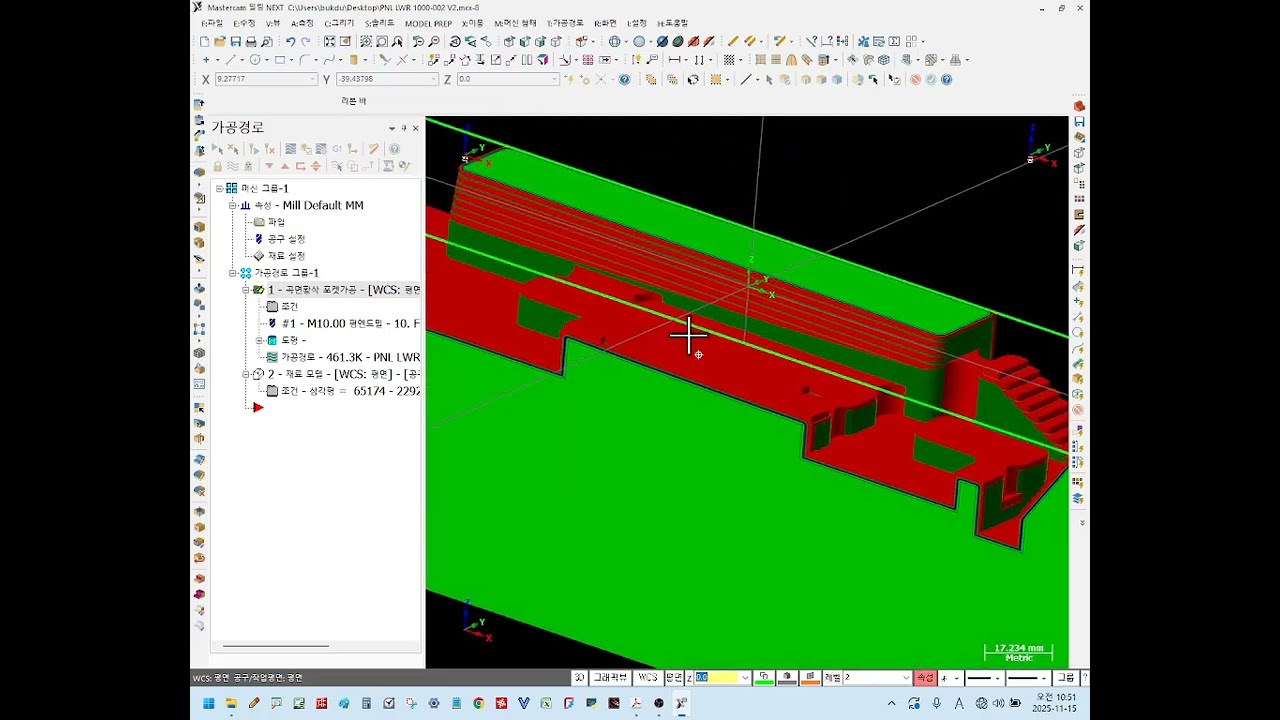
Task: Click the G1 post-process icon
Action: pos(337,149)
